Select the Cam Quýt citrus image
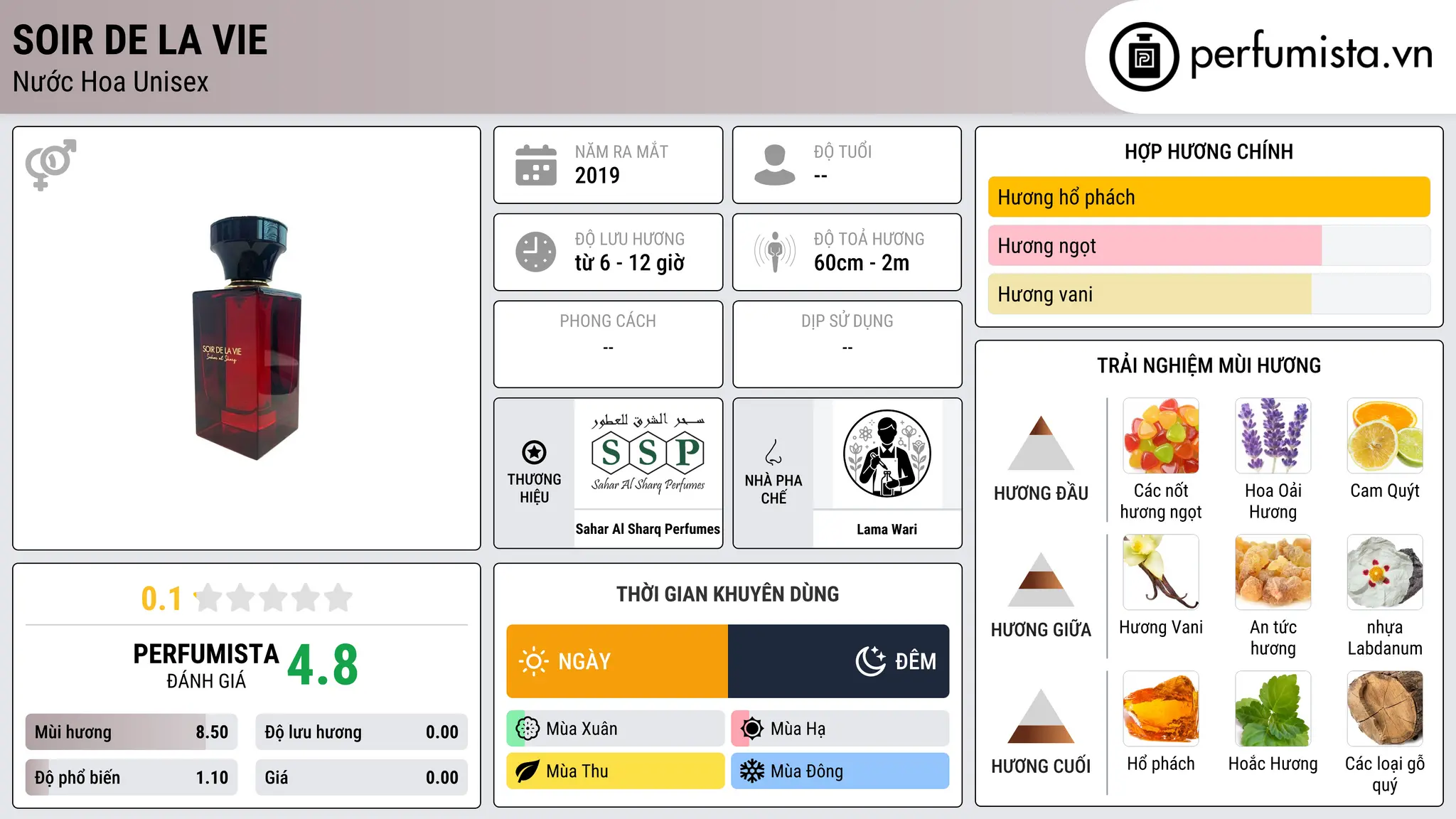This screenshot has width=1456, height=819. 1385,436
